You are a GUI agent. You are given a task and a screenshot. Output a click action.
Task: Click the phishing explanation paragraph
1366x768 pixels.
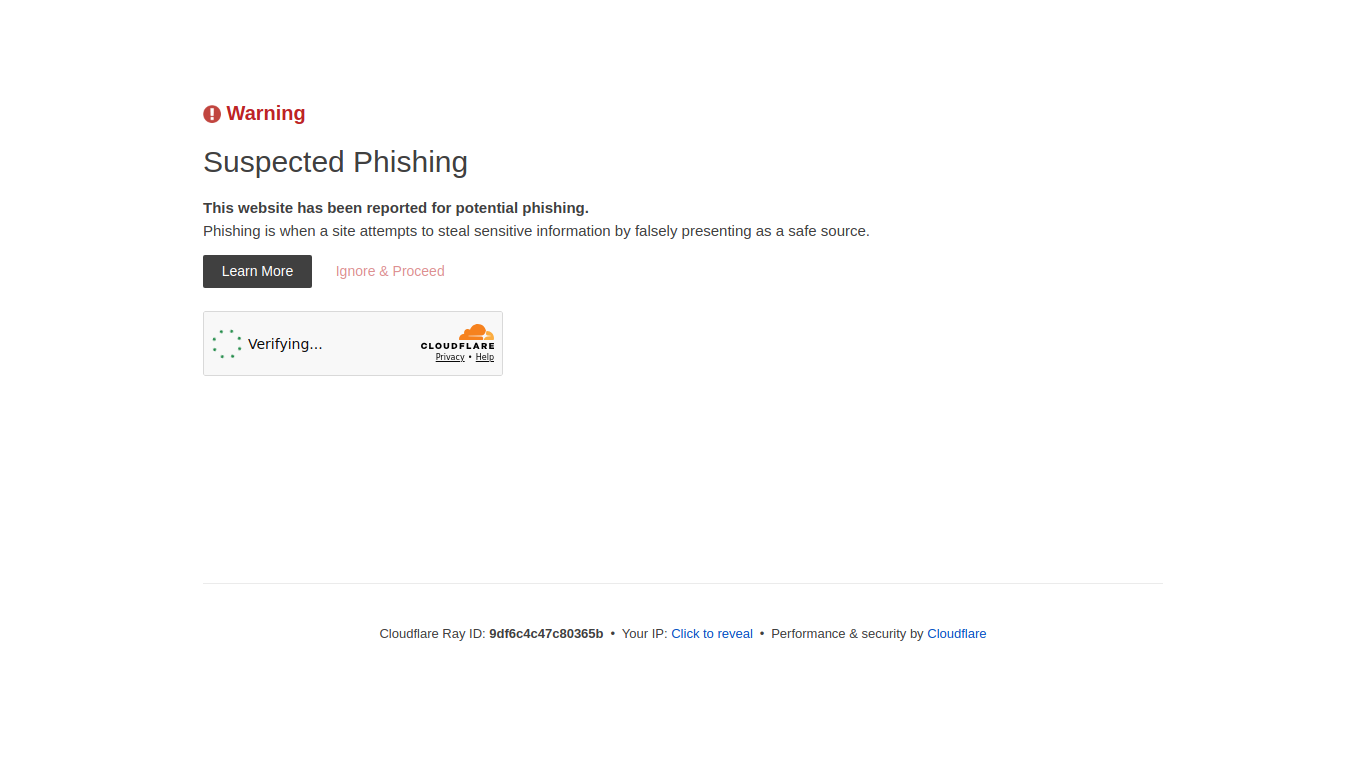point(536,231)
